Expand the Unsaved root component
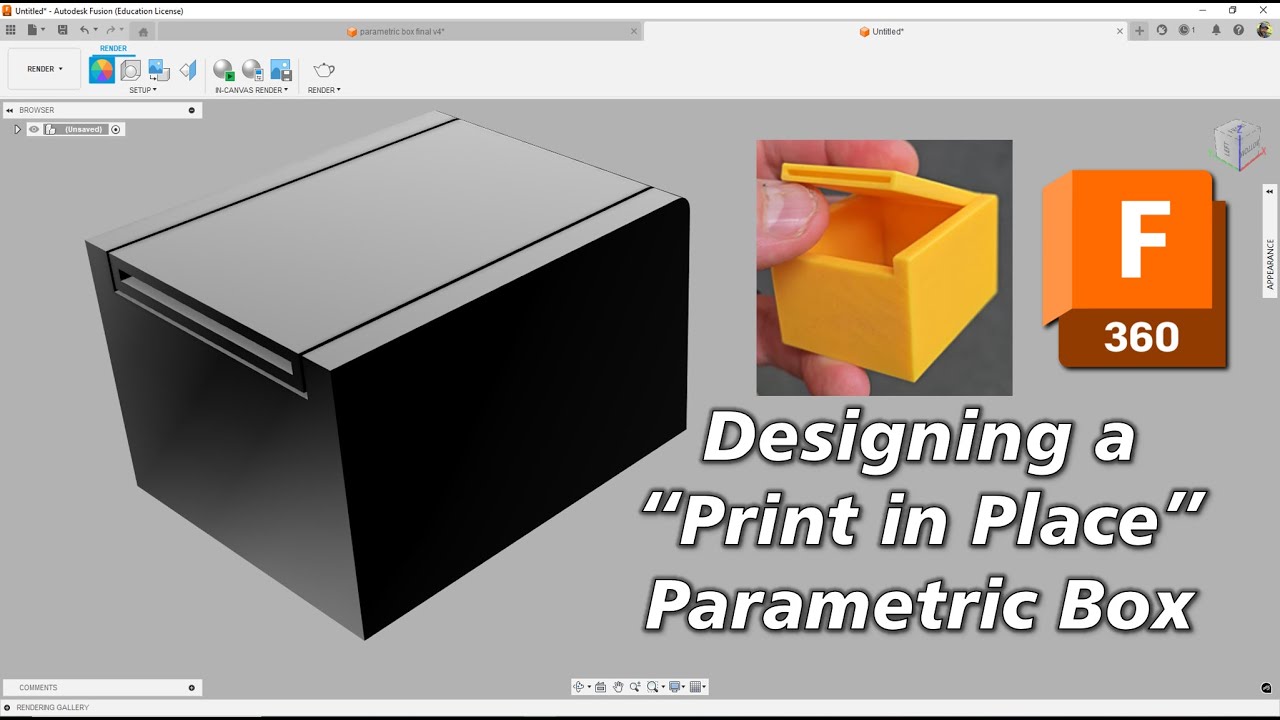 pos(17,129)
